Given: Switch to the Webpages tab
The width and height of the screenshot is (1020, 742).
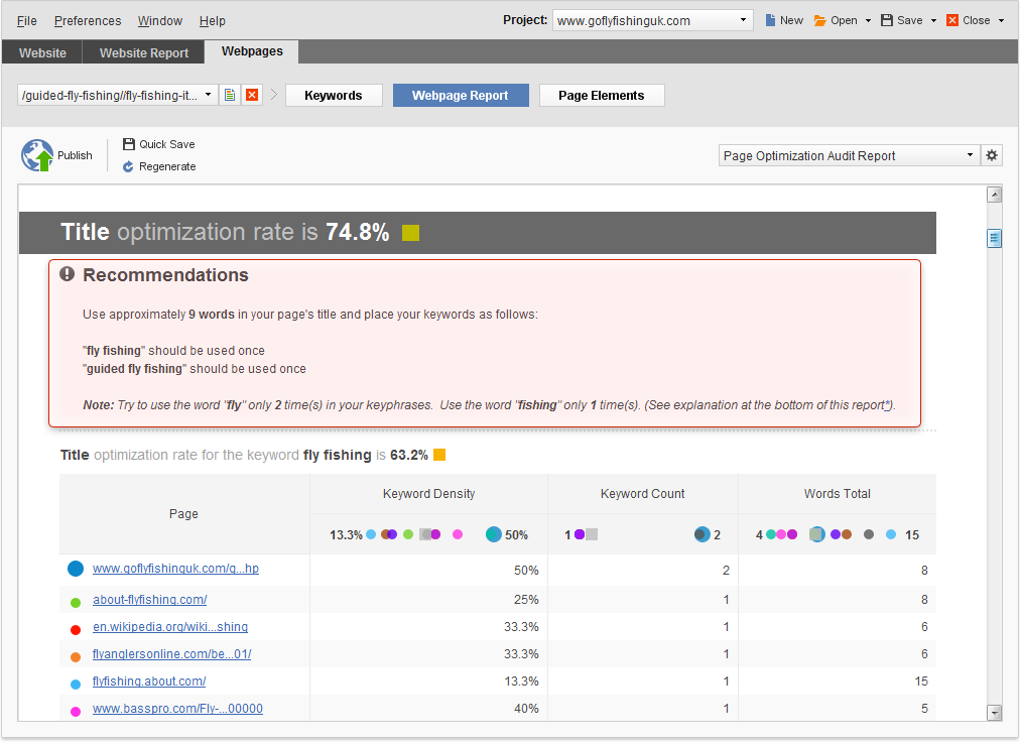Looking at the screenshot, I should point(252,51).
